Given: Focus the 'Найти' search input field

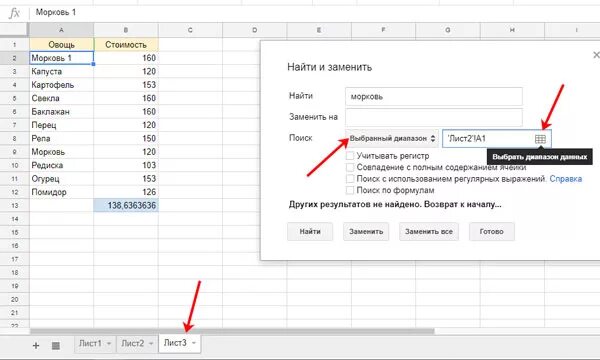Looking at the screenshot, I should pyautogui.click(x=434, y=96).
